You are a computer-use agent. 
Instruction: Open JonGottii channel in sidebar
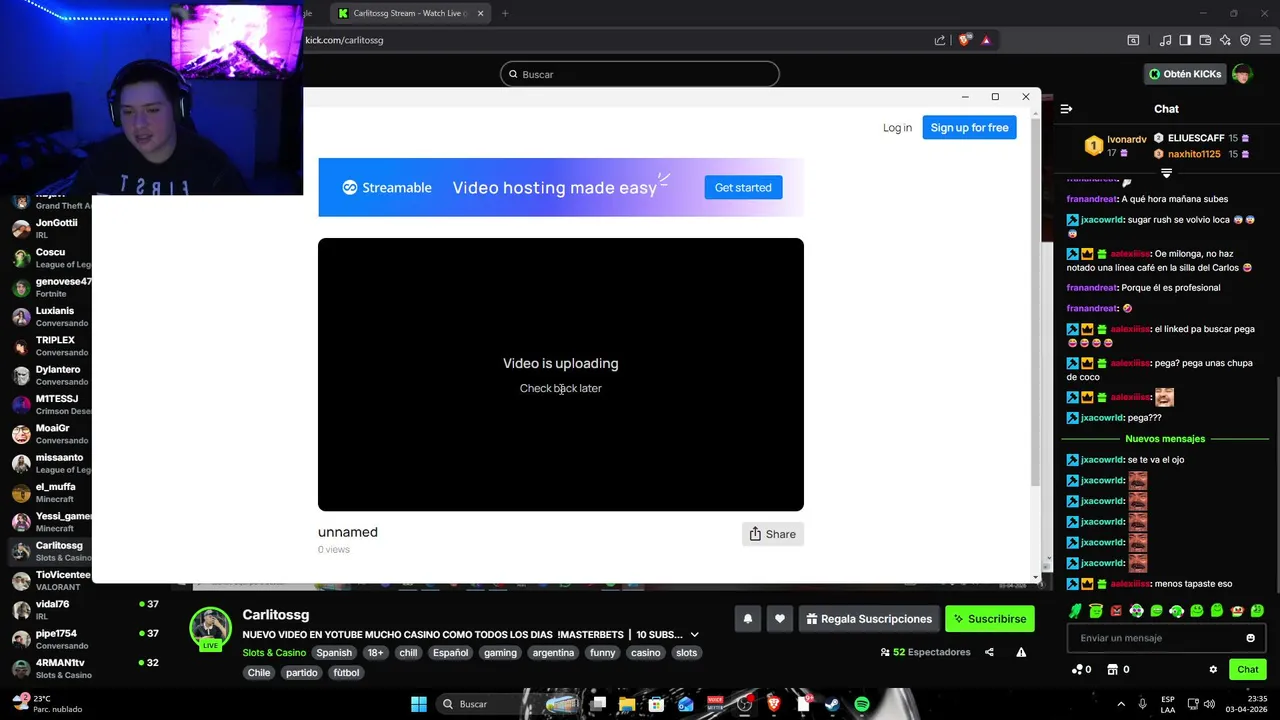tap(50, 228)
